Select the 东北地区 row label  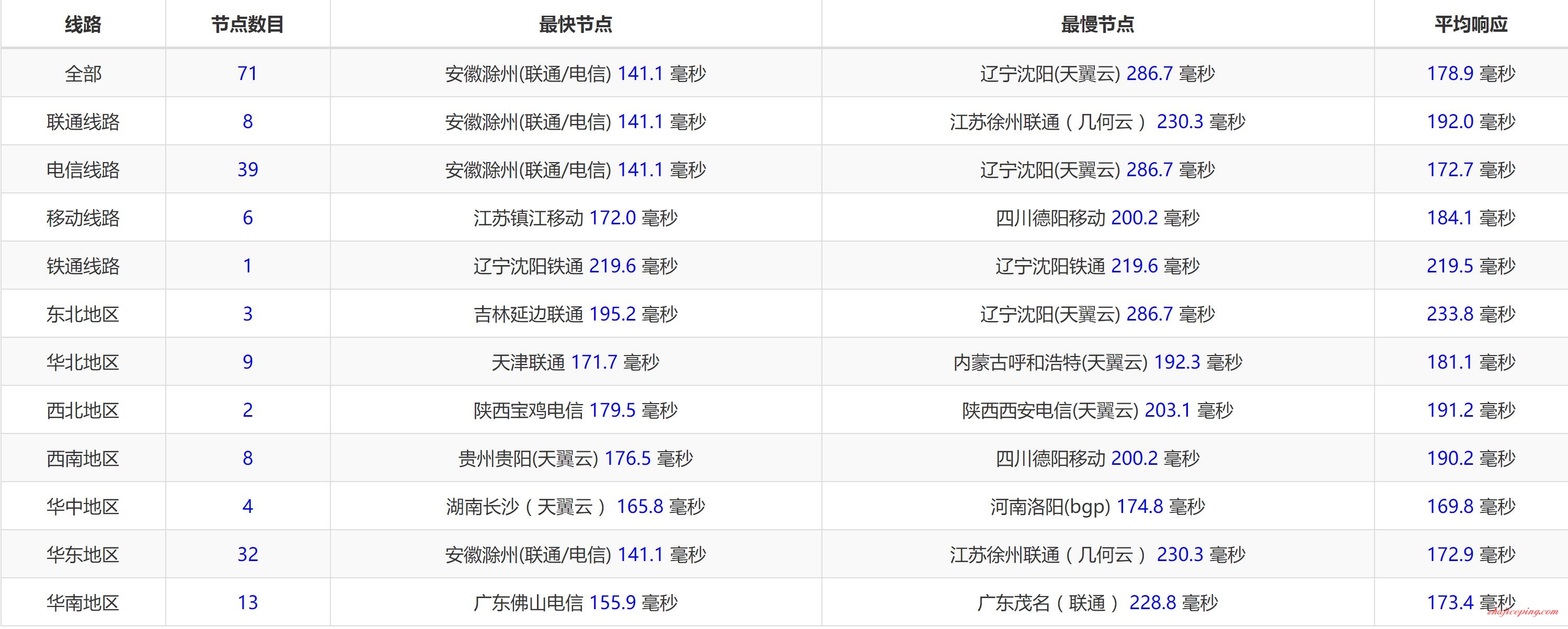[83, 314]
